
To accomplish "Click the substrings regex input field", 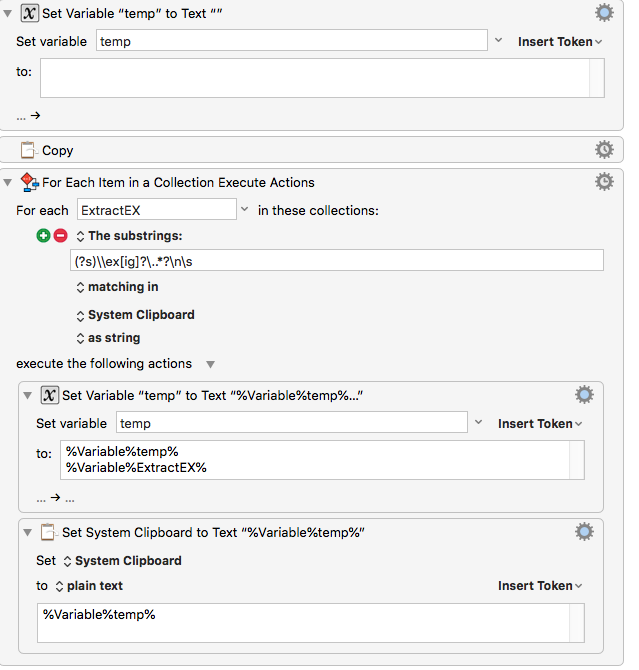I will coord(336,260).
